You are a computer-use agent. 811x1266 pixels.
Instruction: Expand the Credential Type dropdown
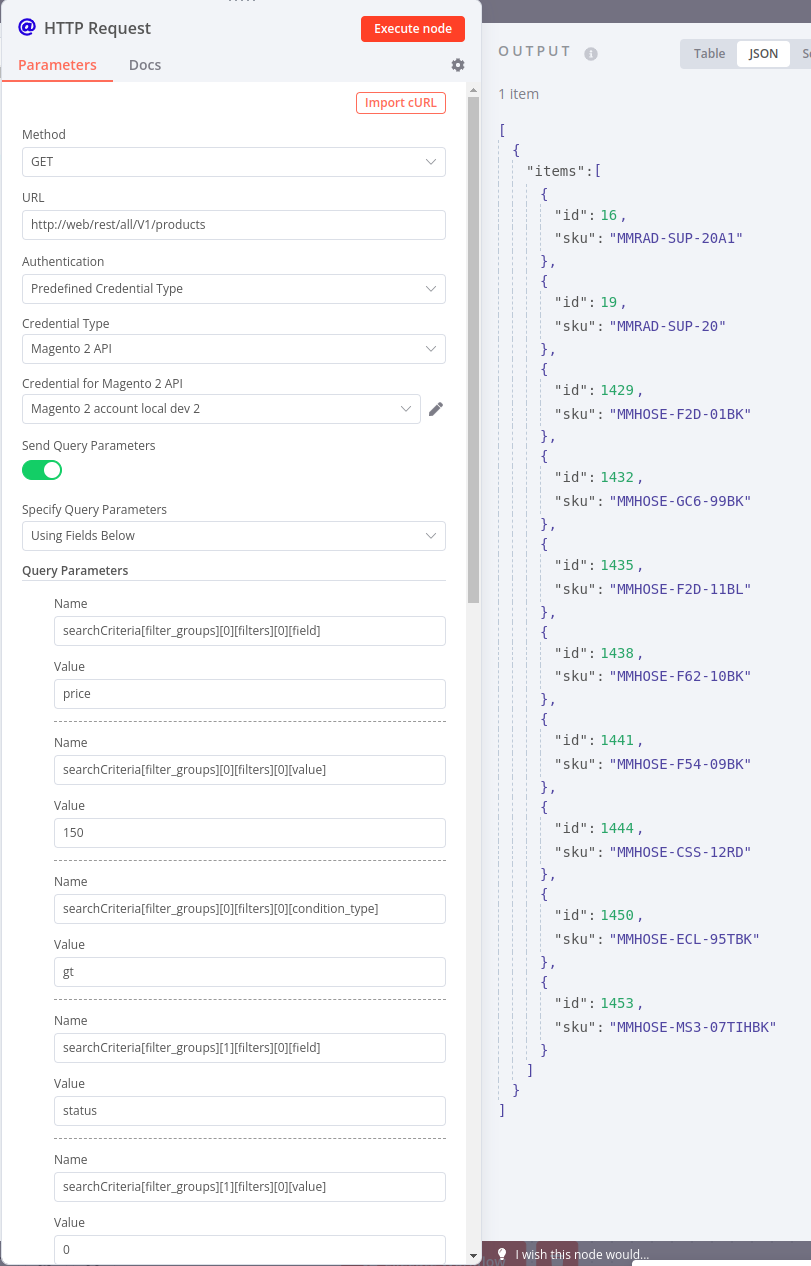coord(233,348)
